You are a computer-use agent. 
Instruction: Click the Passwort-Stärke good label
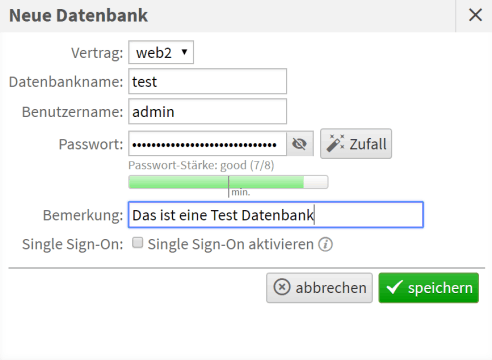(201, 165)
